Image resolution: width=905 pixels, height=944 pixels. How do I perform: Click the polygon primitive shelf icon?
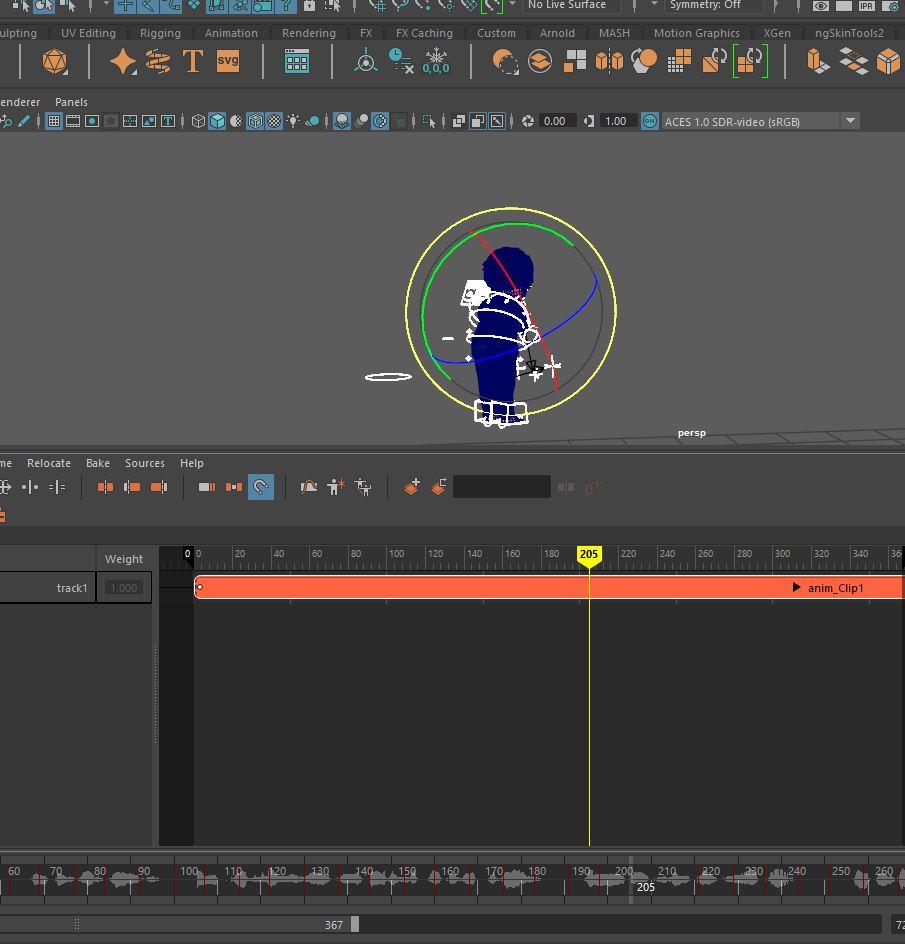[55, 62]
